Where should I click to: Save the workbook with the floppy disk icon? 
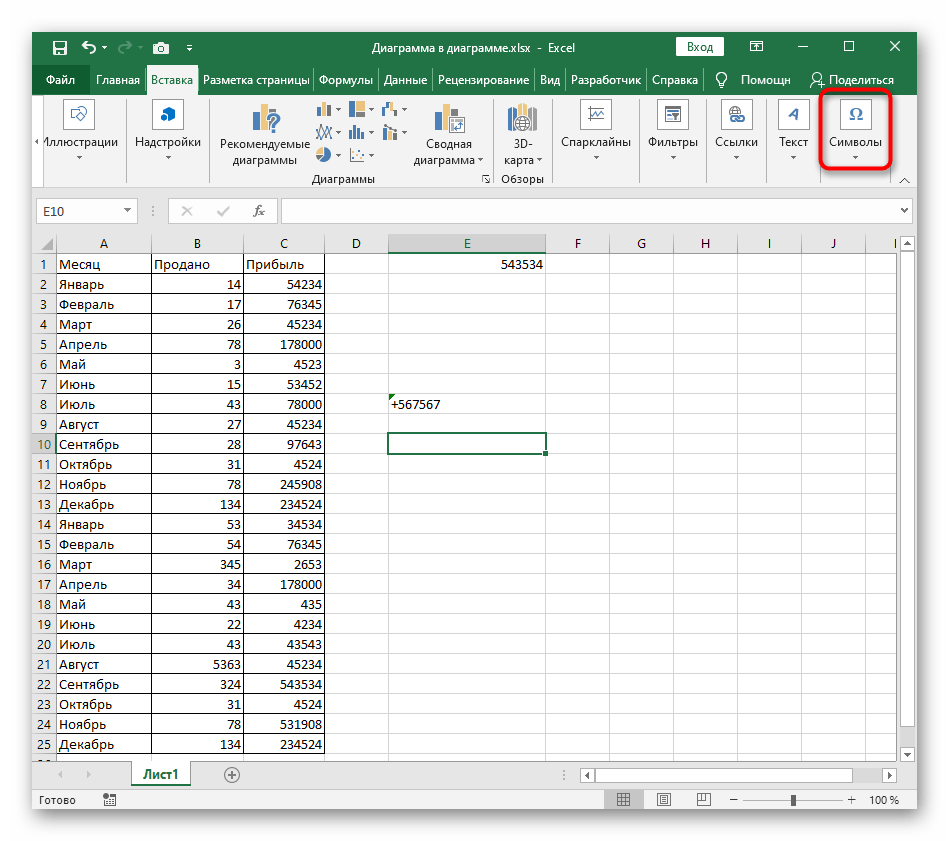click(60, 48)
